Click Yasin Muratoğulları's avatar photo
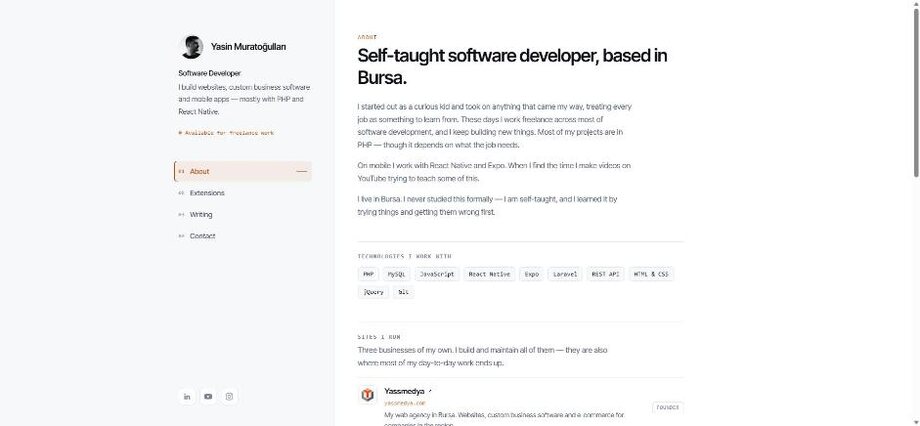Image resolution: width=920 pixels, height=426 pixels. [x=191, y=47]
